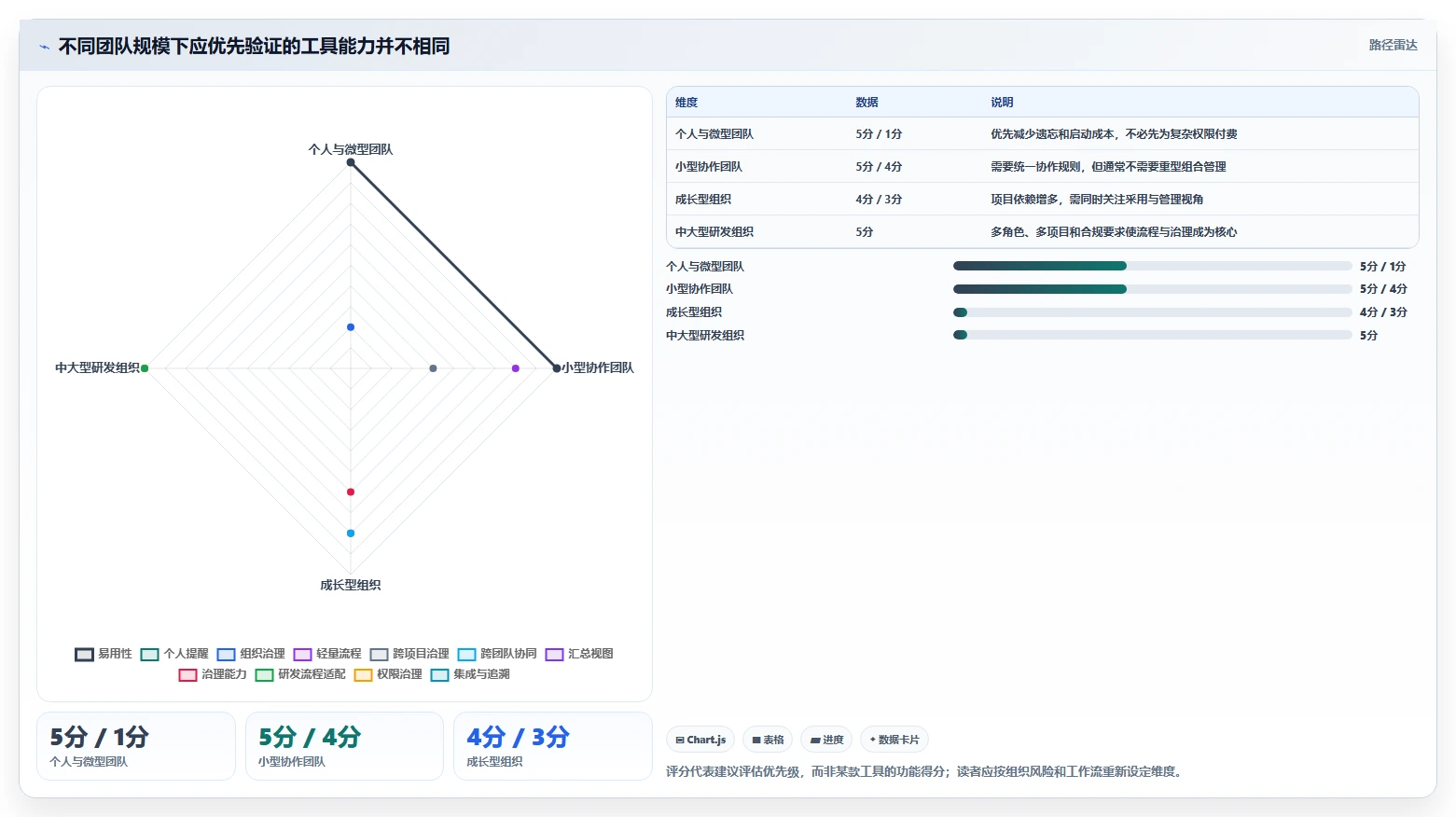Click the blue icon beside the heading
Viewport: 1456px width, 817px height.
44,47
